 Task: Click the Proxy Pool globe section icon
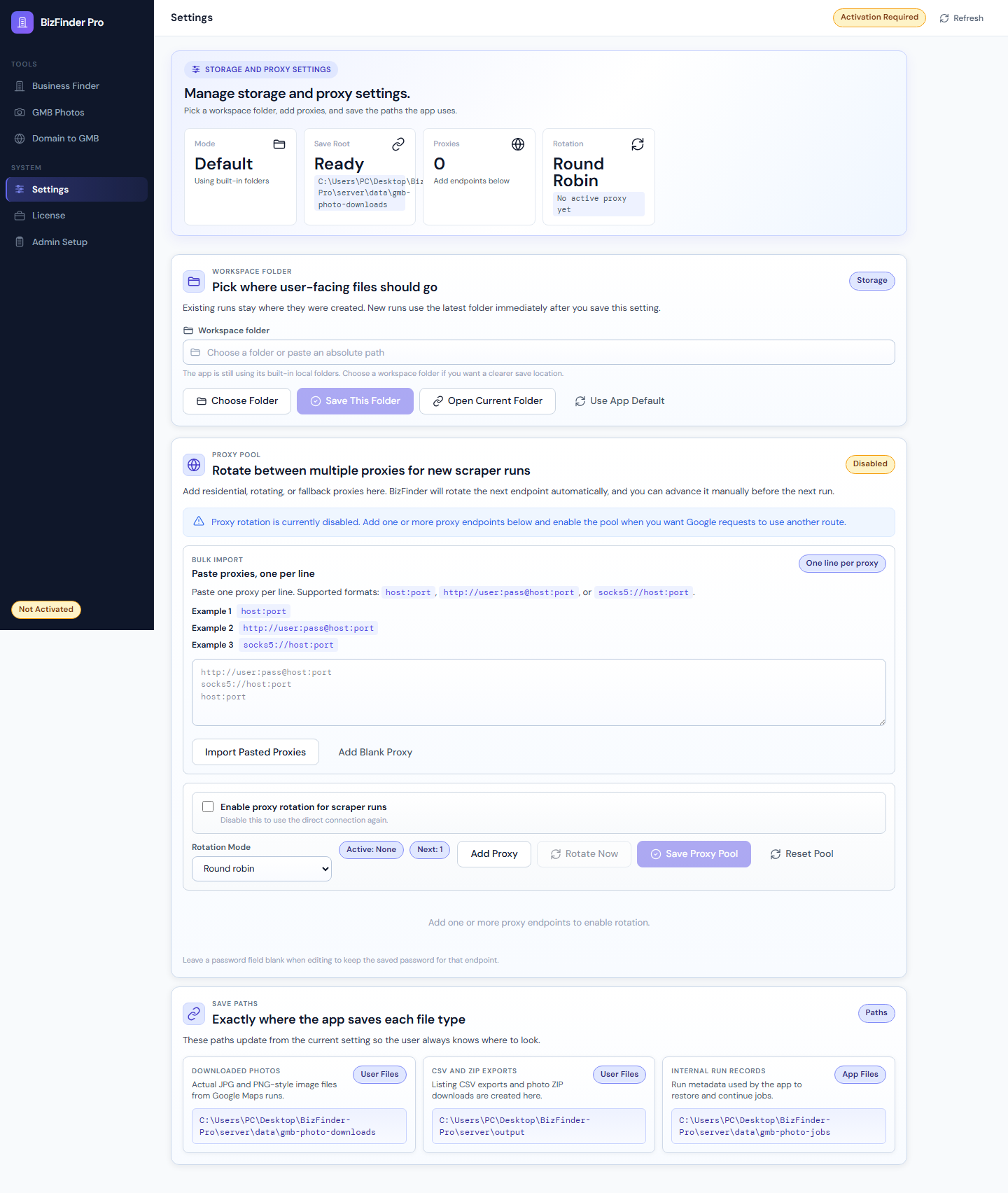(194, 465)
